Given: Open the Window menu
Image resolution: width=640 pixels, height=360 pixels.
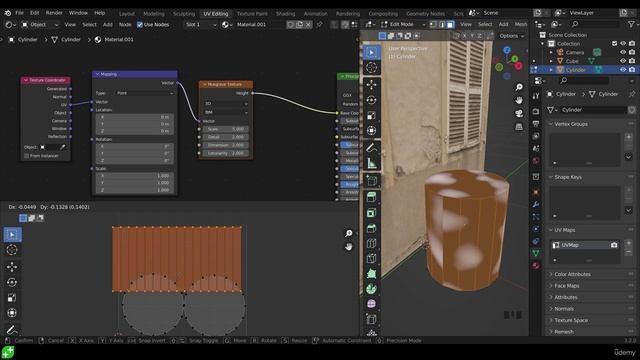Looking at the screenshot, I should [x=78, y=13].
